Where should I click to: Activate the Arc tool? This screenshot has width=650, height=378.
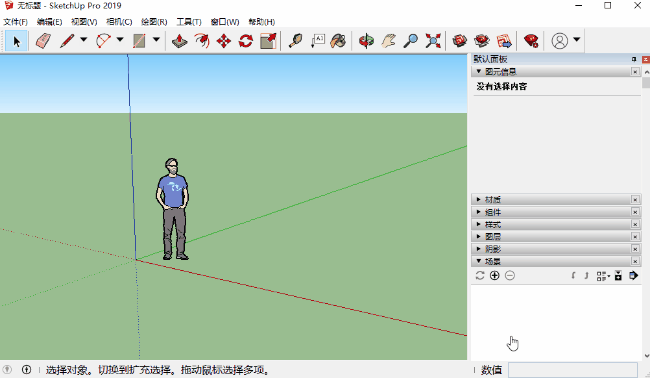point(103,41)
